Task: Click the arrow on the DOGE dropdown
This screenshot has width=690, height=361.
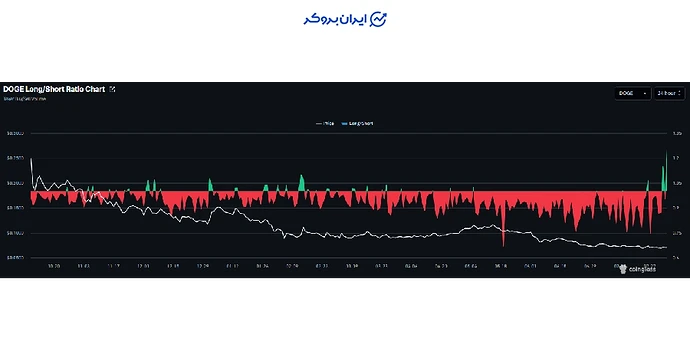Action: click(x=645, y=93)
